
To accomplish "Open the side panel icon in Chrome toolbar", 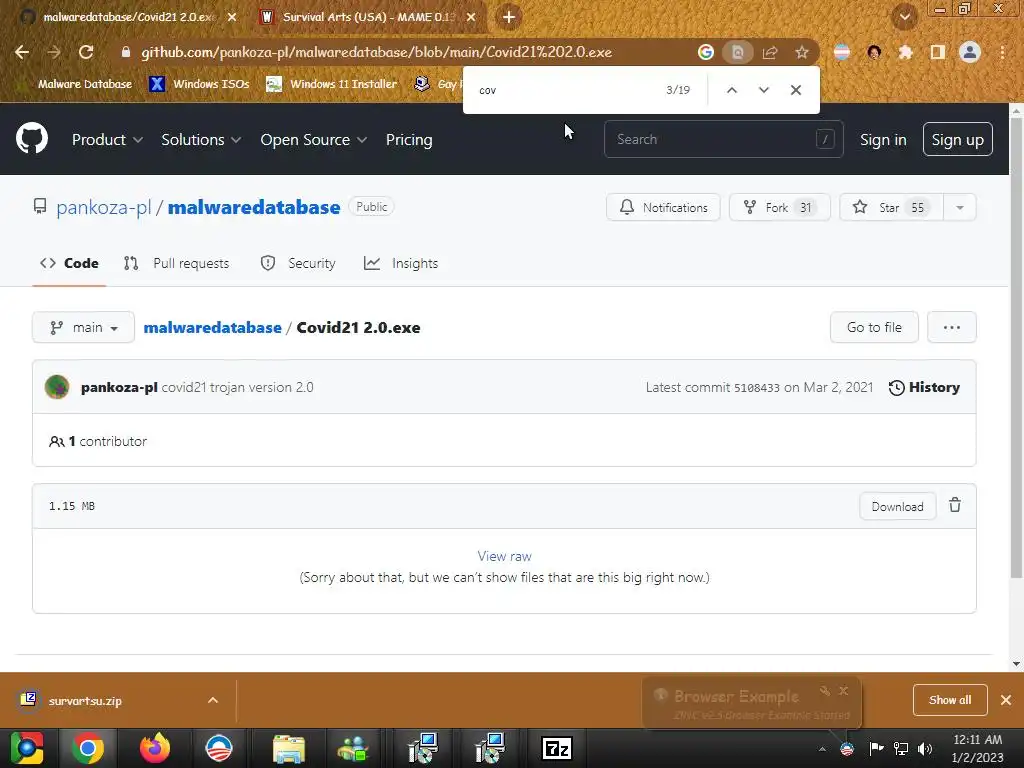I will pyautogui.click(x=938, y=52).
